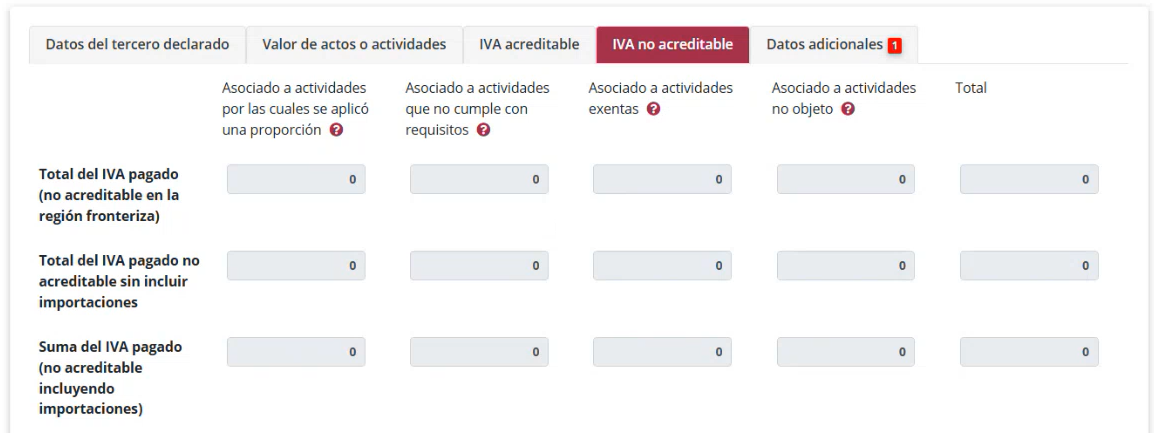Click help icon for proportion-applied activities

[336, 130]
